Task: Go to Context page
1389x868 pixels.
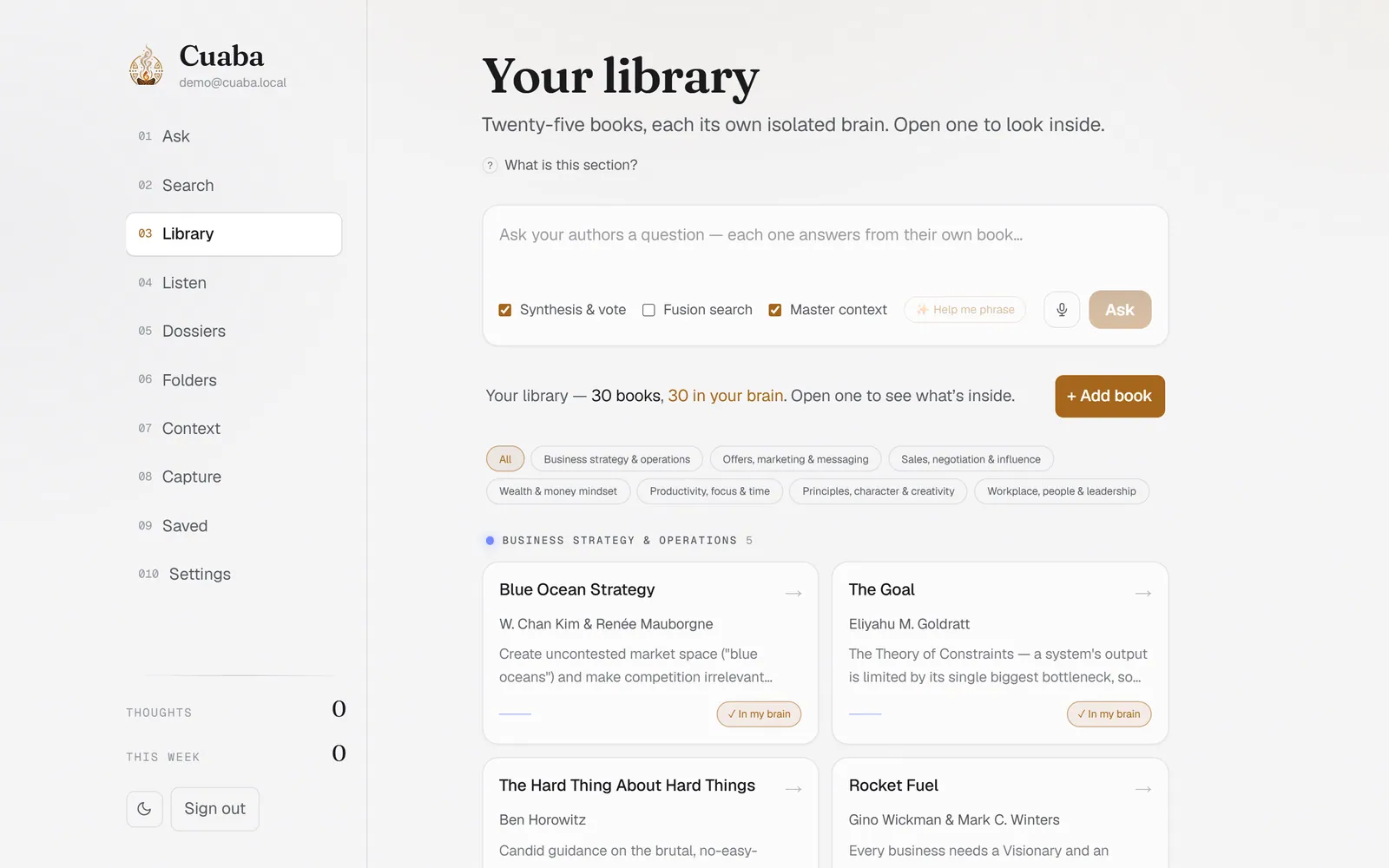Action: point(234,429)
